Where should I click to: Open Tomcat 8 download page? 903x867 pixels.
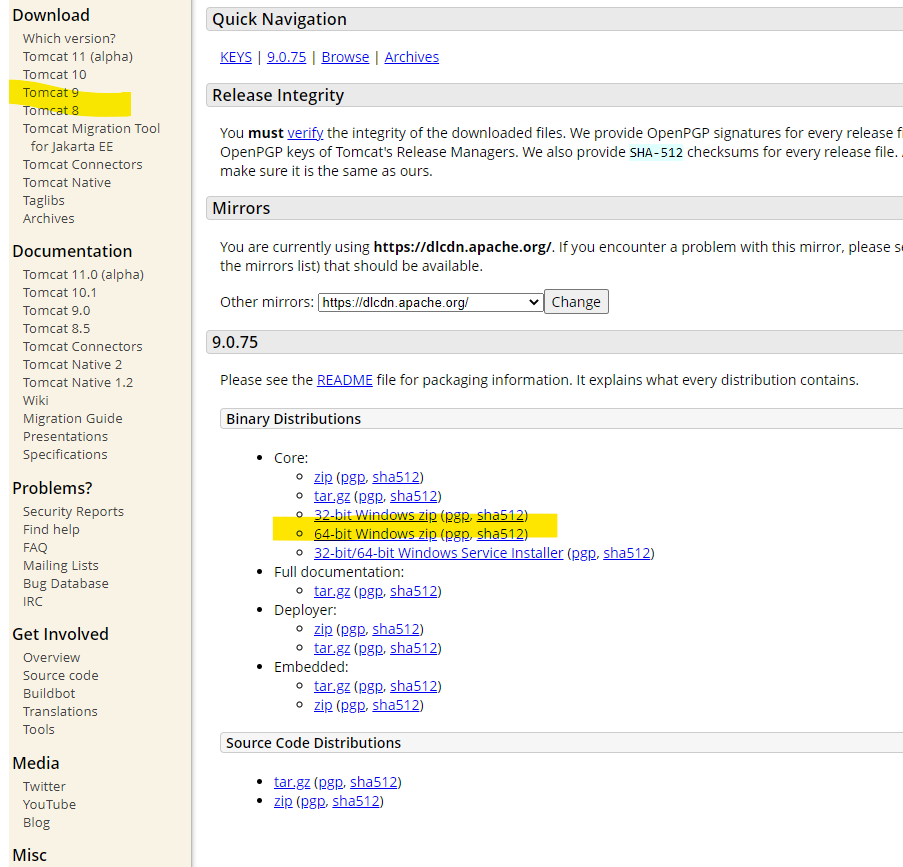pos(51,110)
